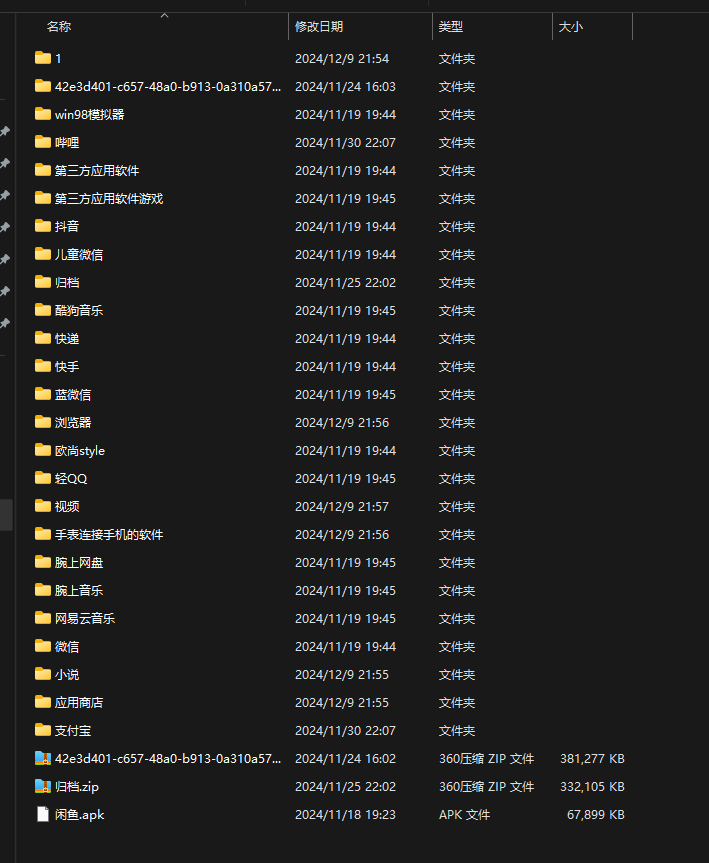
Task: Sort the list by the 名称 column header
Action: tap(58, 26)
